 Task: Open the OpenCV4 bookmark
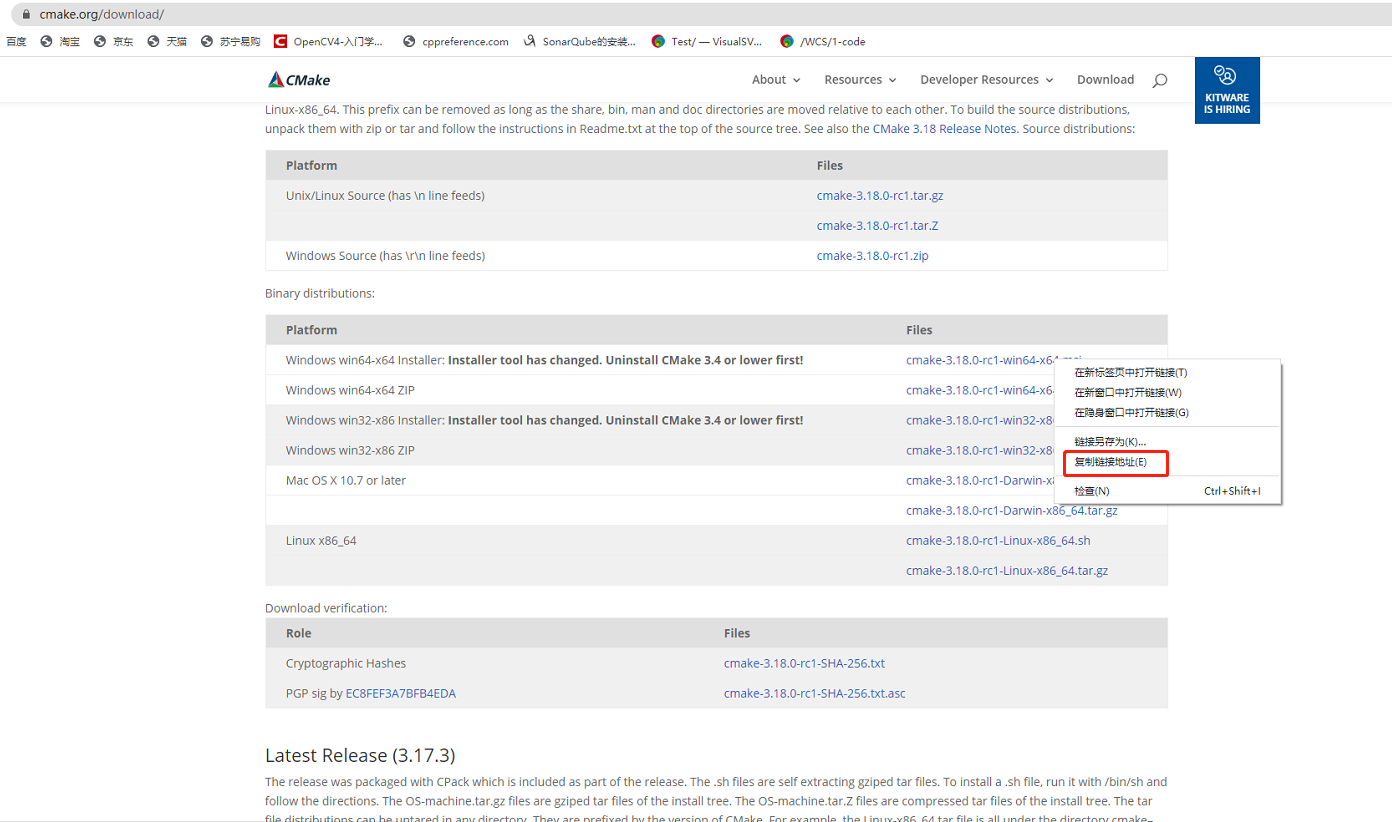tap(328, 41)
